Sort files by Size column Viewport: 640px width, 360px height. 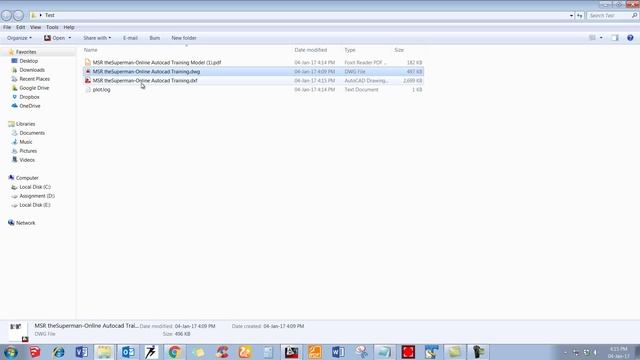coord(399,50)
